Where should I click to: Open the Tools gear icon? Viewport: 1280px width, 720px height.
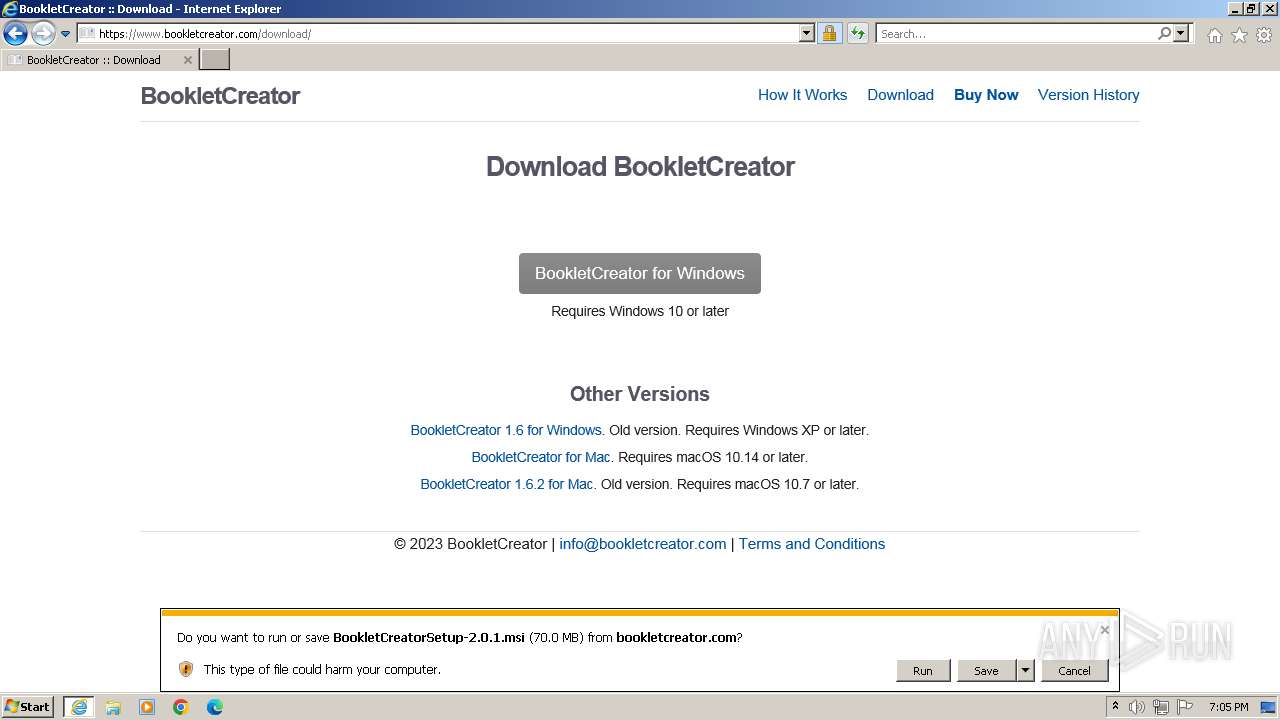1264,35
